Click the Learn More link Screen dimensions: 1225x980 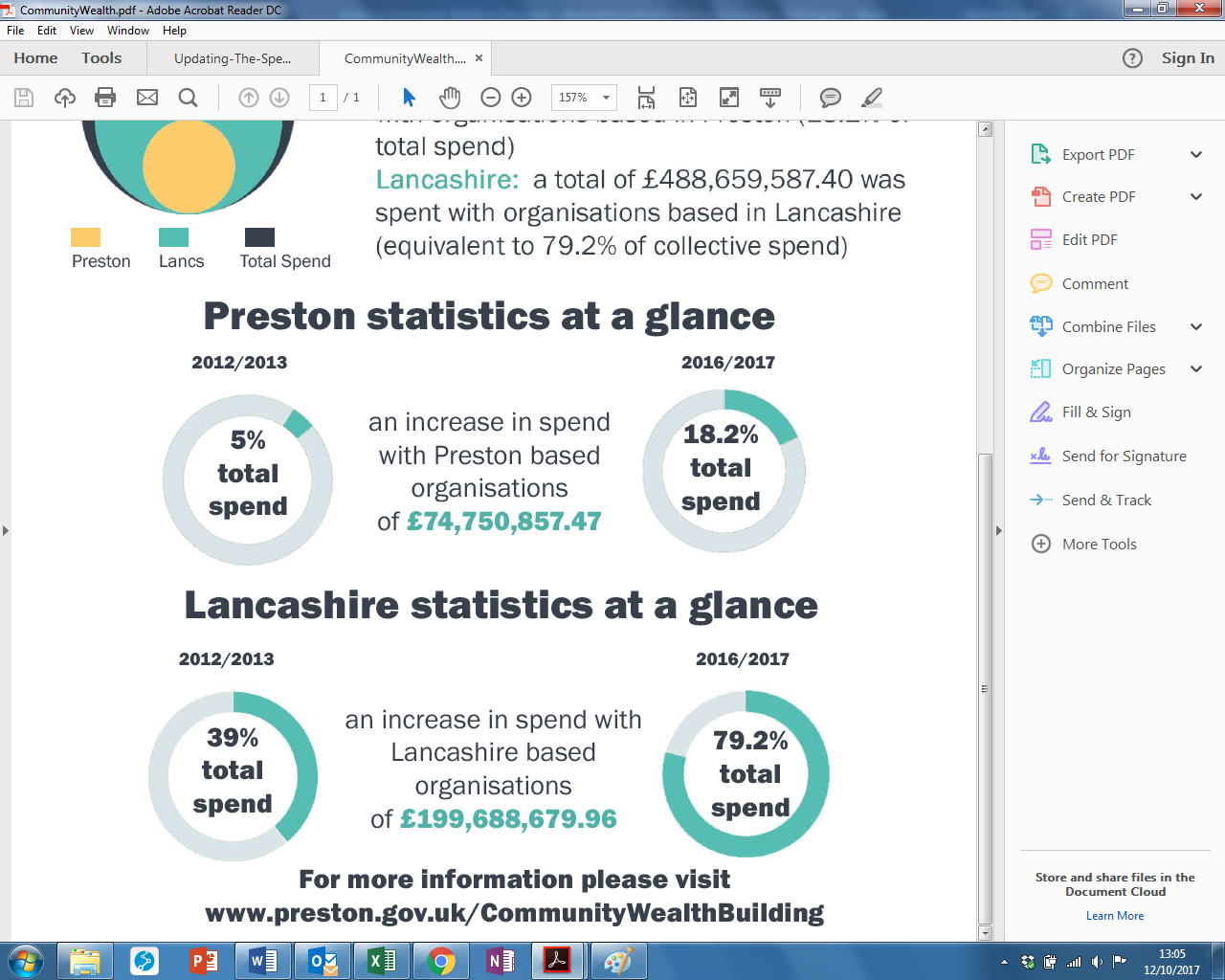(1115, 916)
